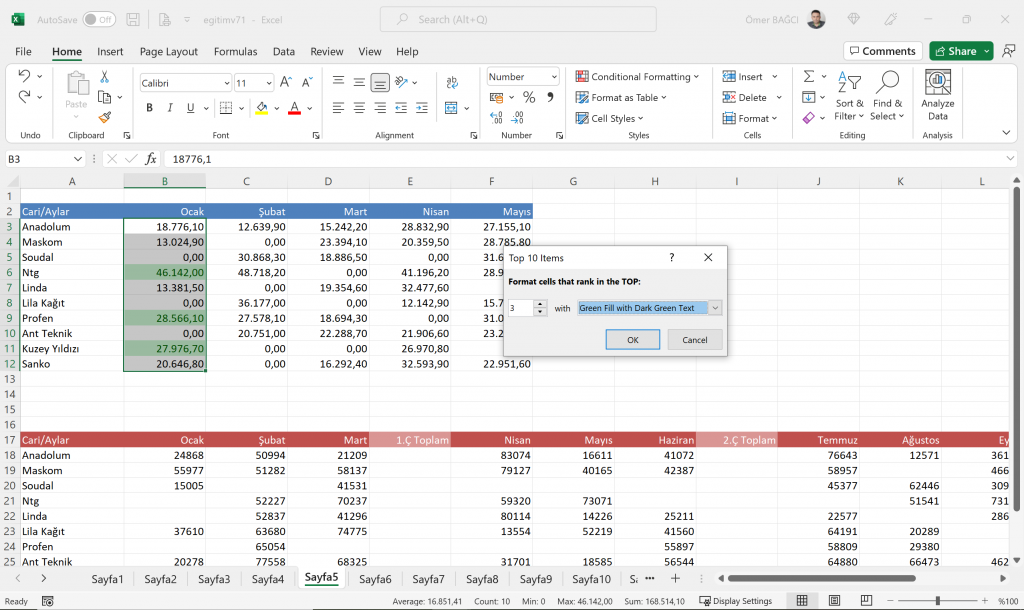This screenshot has width=1024, height=610.
Task: Click the Merge & Center icon
Action: 451,108
